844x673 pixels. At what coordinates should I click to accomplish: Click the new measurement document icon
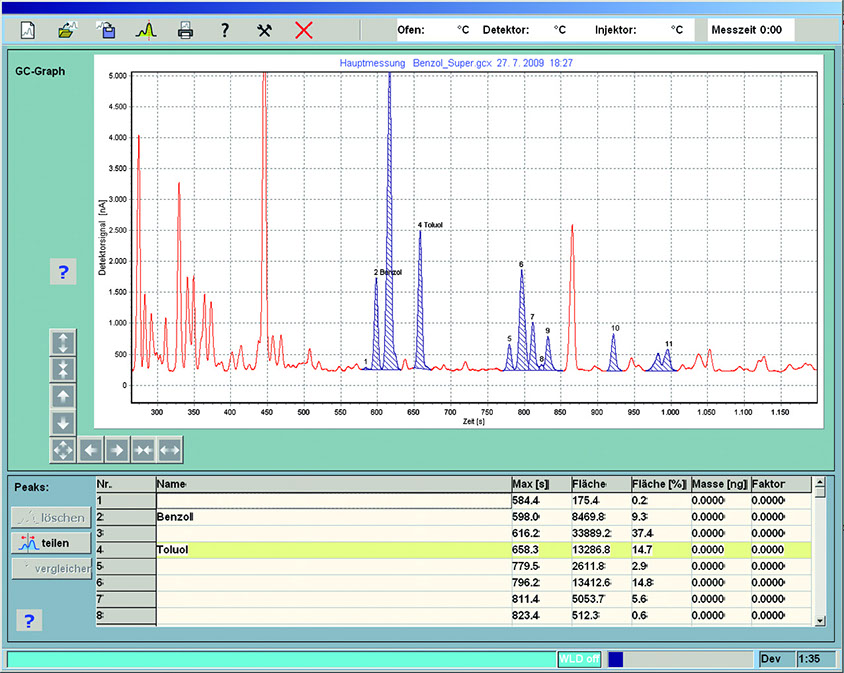pos(28,30)
